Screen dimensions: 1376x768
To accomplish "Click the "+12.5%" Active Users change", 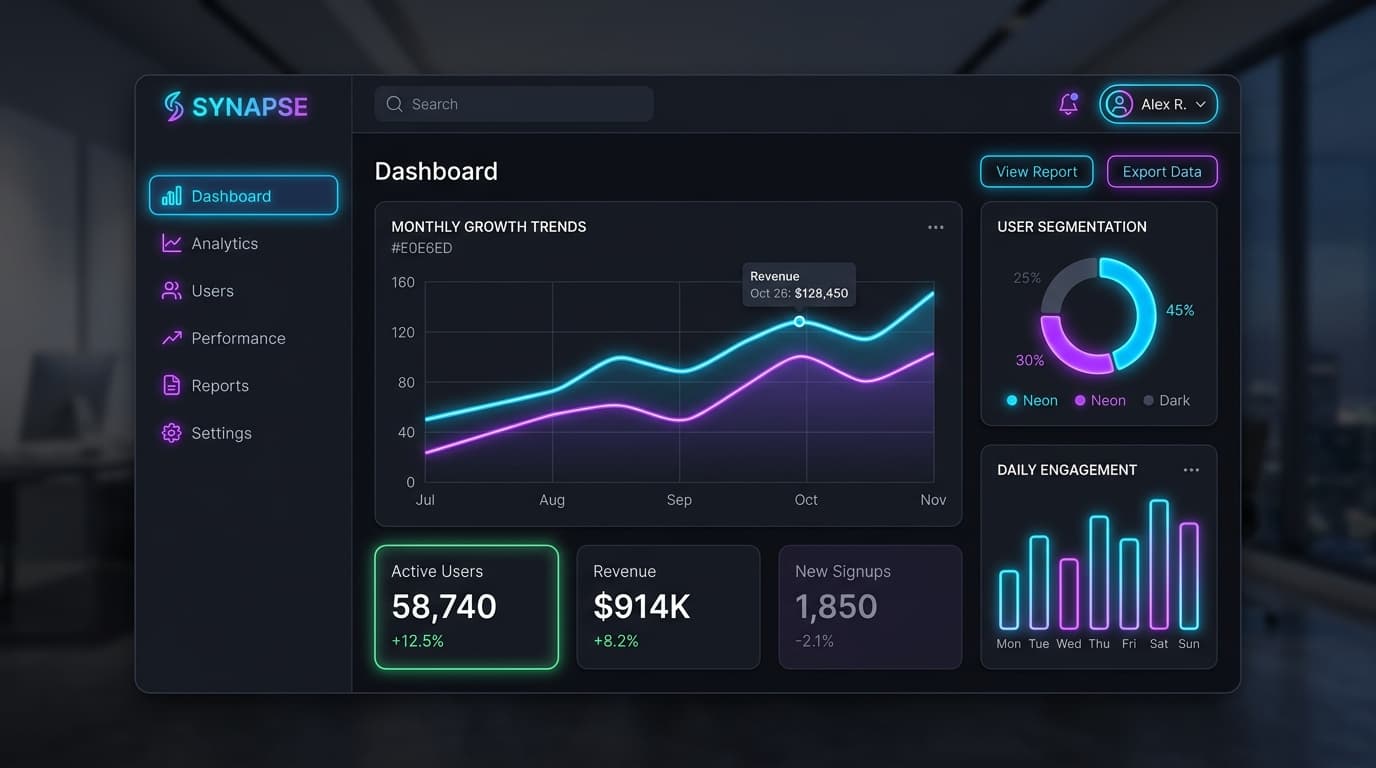I will [417, 641].
